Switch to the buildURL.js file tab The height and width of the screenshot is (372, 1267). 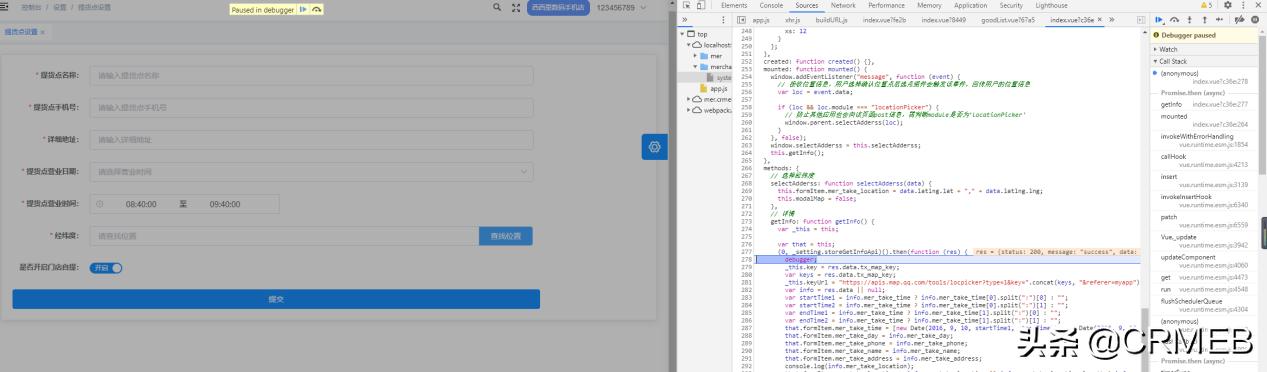[x=831, y=20]
